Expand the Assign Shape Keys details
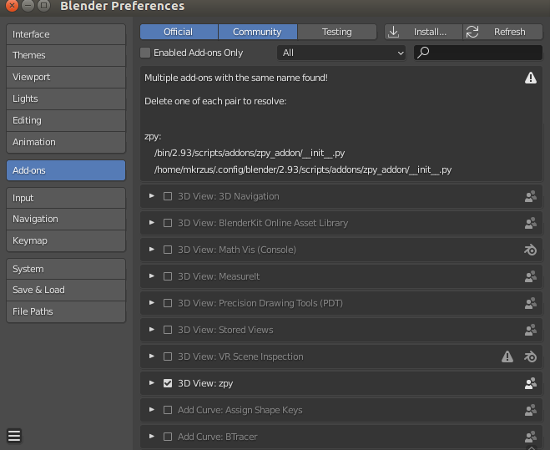Viewport: 550px width, 452px height. (x=152, y=410)
